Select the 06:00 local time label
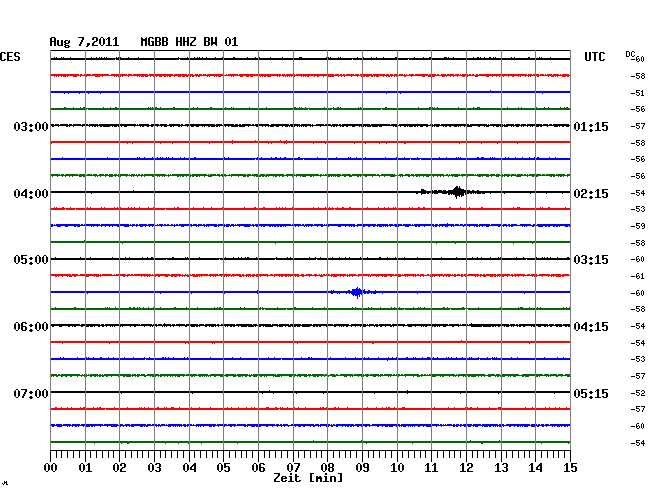This screenshot has width=650, height=494. click(31, 327)
